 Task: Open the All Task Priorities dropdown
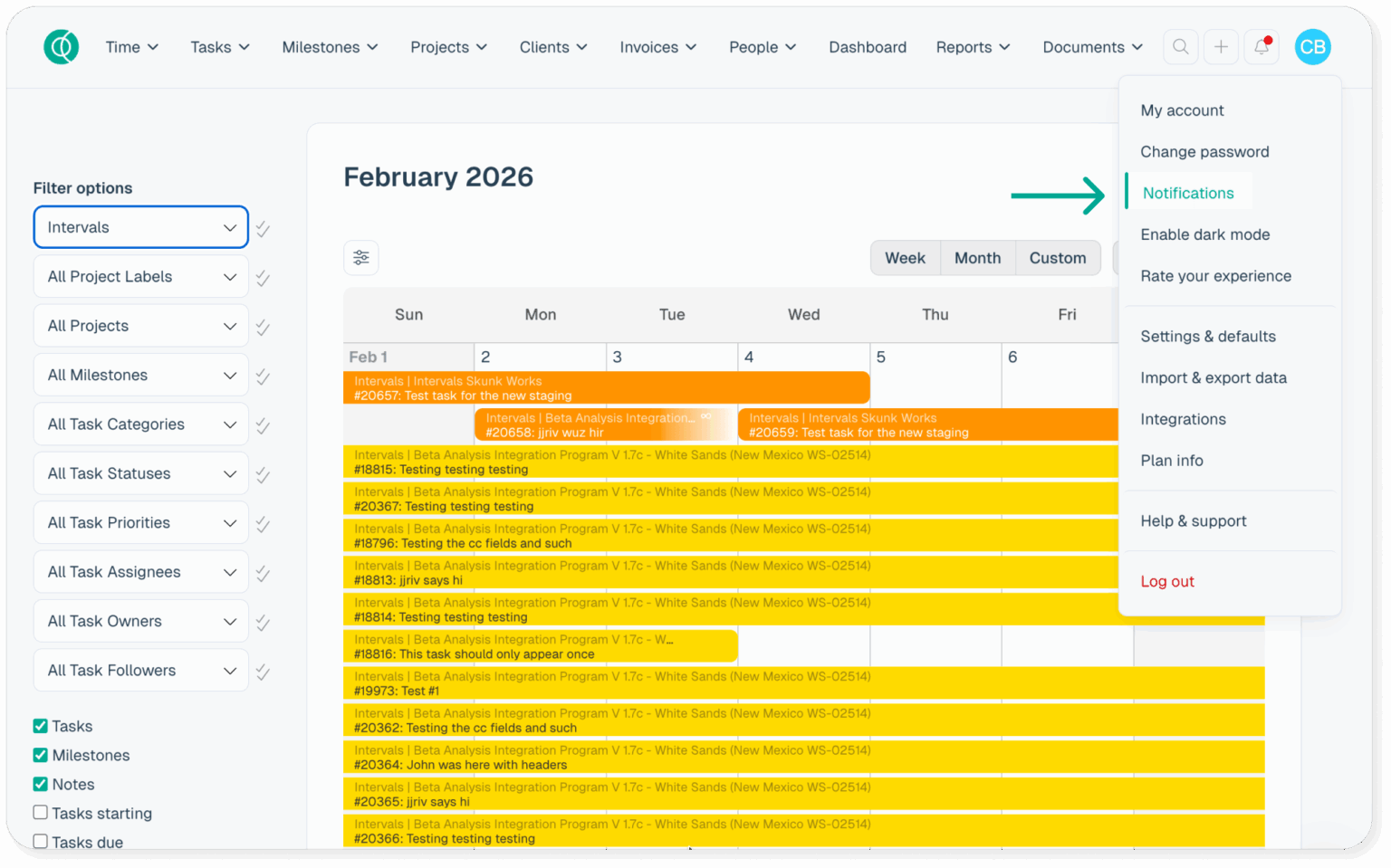(141, 522)
